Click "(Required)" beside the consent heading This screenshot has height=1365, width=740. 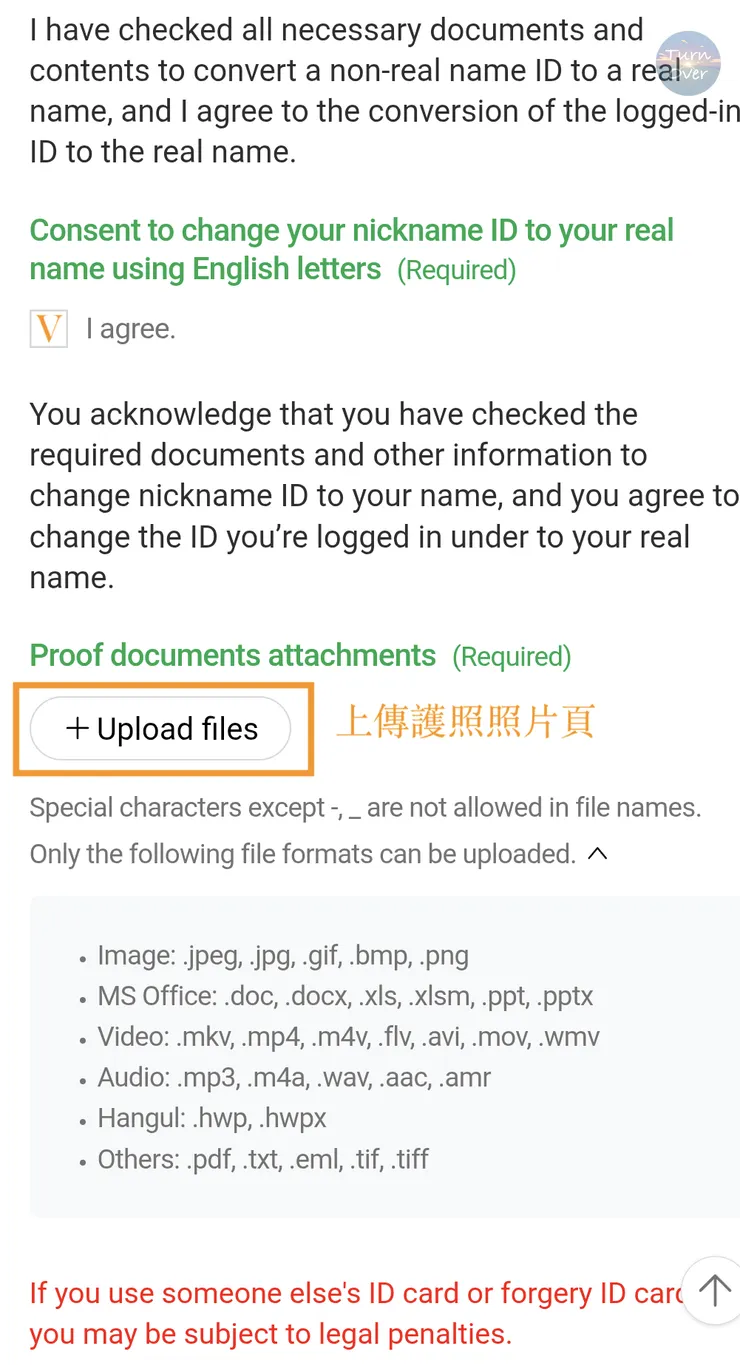click(457, 270)
